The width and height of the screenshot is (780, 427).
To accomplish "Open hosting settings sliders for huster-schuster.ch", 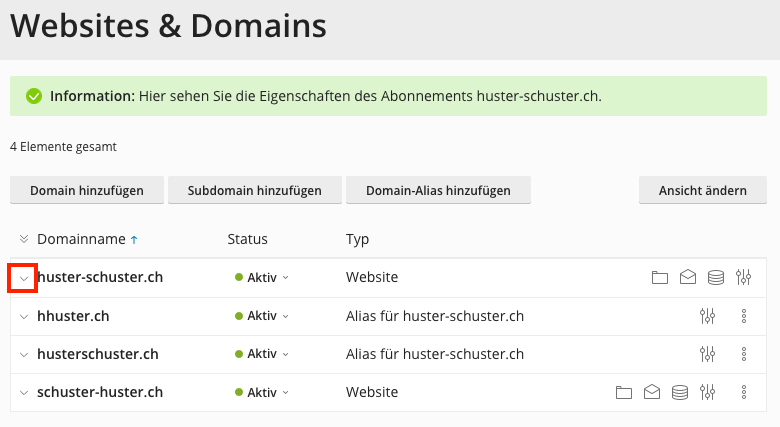I will pos(743,278).
